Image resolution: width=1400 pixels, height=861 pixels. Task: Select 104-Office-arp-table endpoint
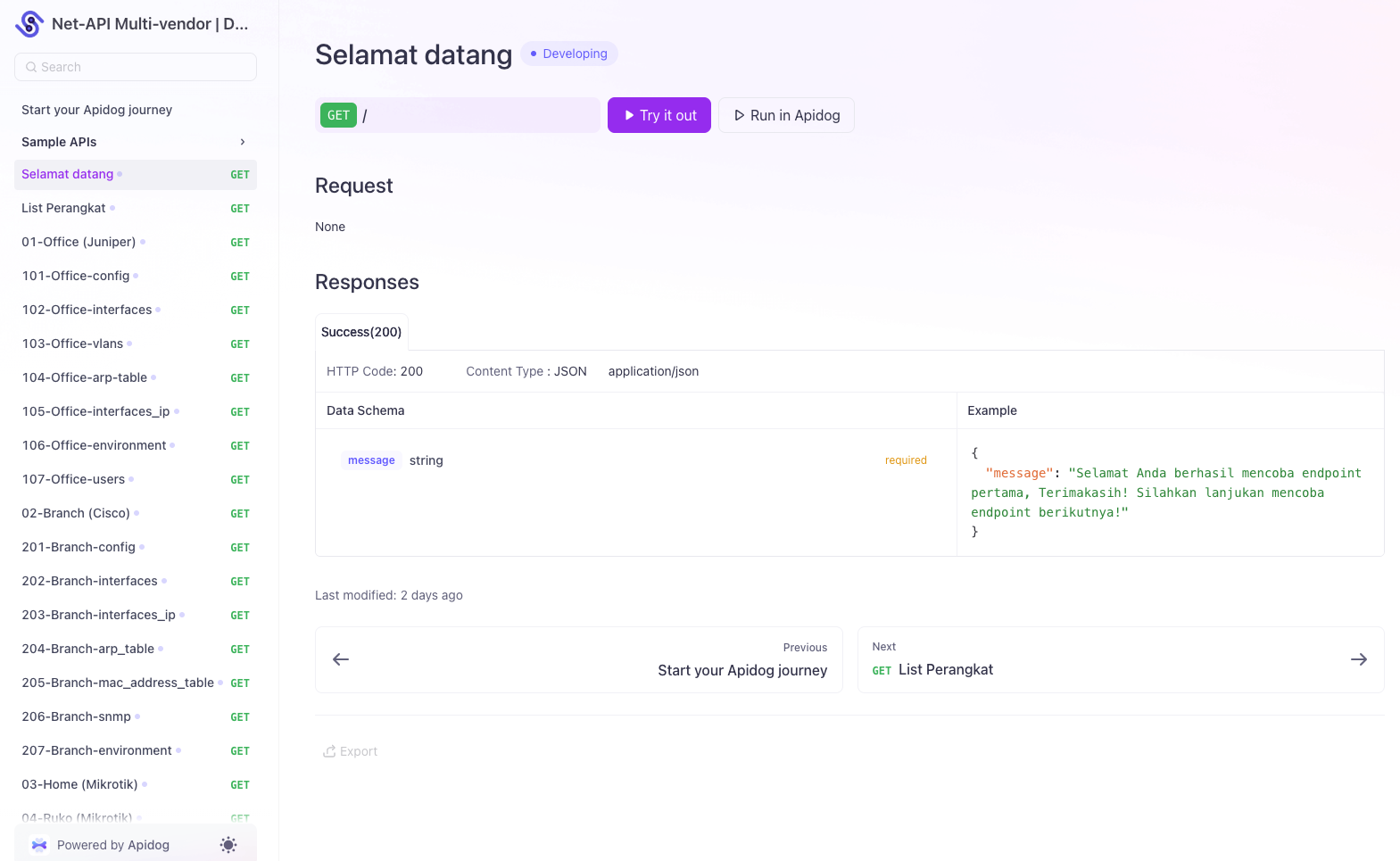coord(85,377)
